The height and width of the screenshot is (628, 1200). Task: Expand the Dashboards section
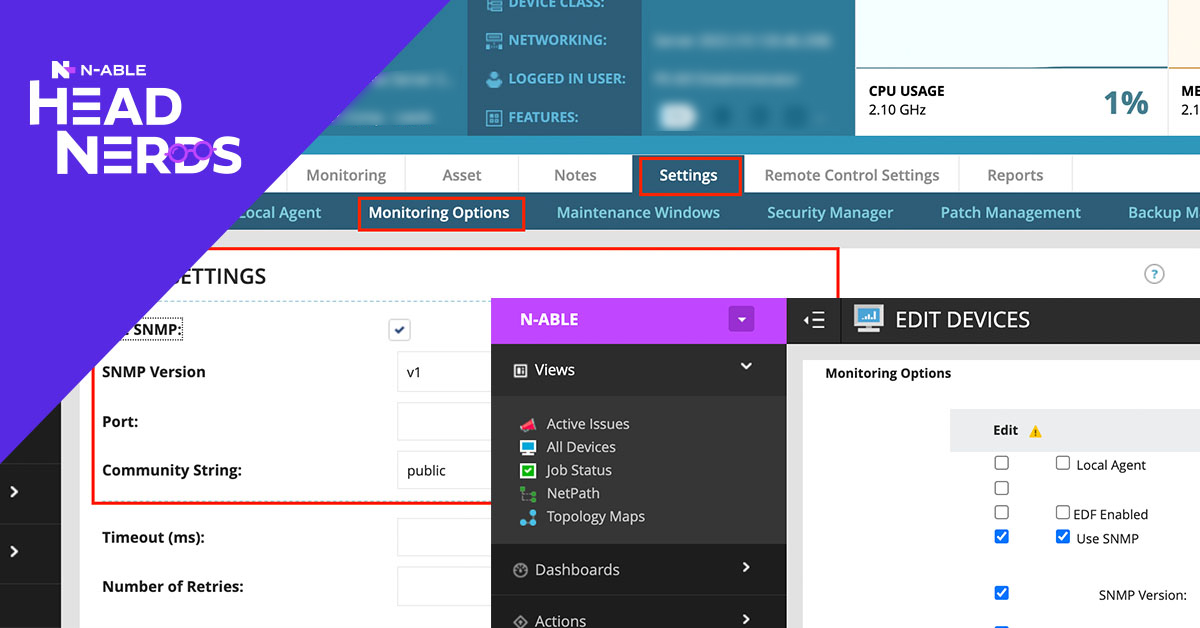coord(746,568)
